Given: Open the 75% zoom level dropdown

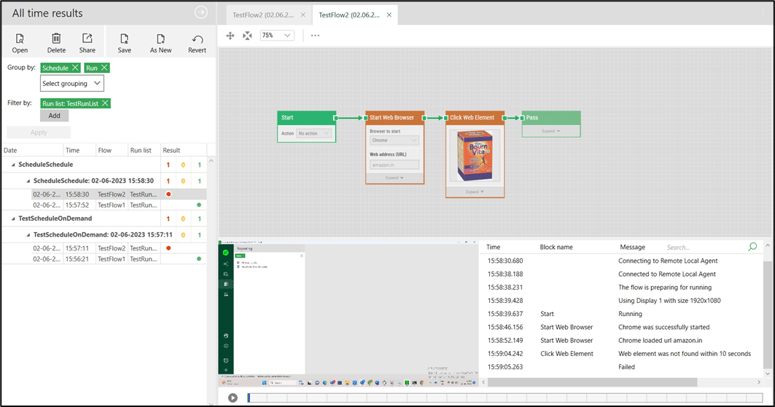Looking at the screenshot, I should pos(277,36).
